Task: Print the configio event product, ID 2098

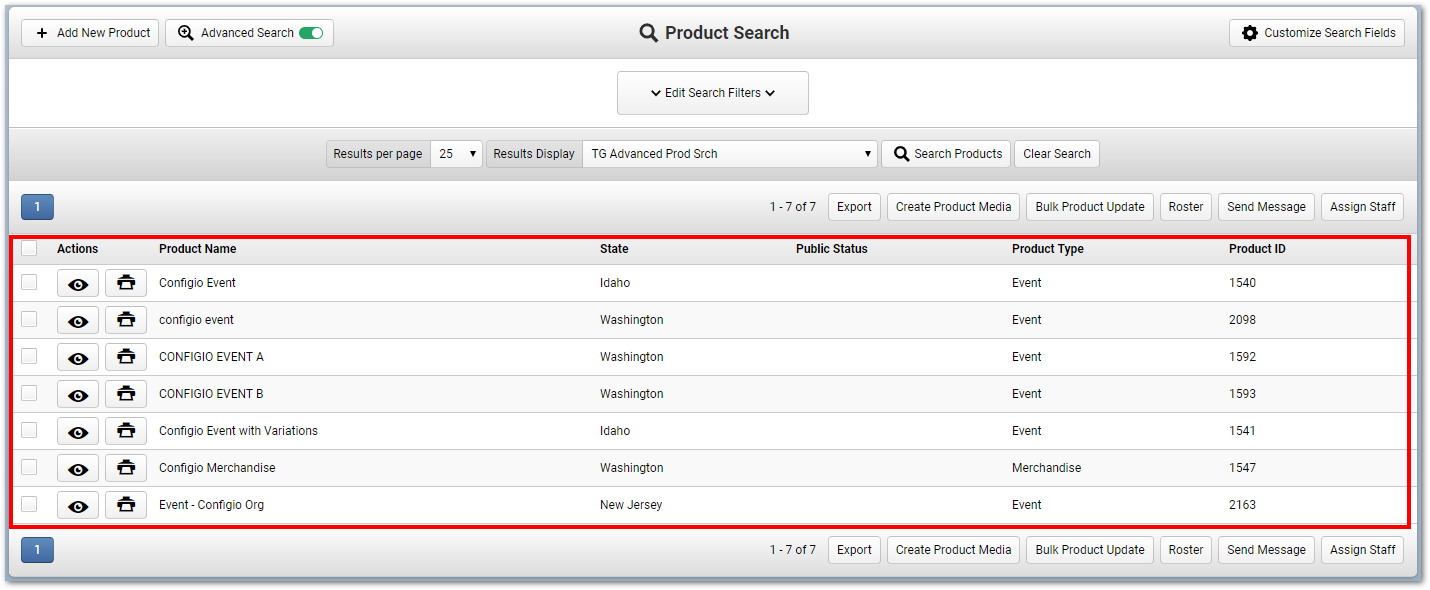Action: (x=126, y=321)
